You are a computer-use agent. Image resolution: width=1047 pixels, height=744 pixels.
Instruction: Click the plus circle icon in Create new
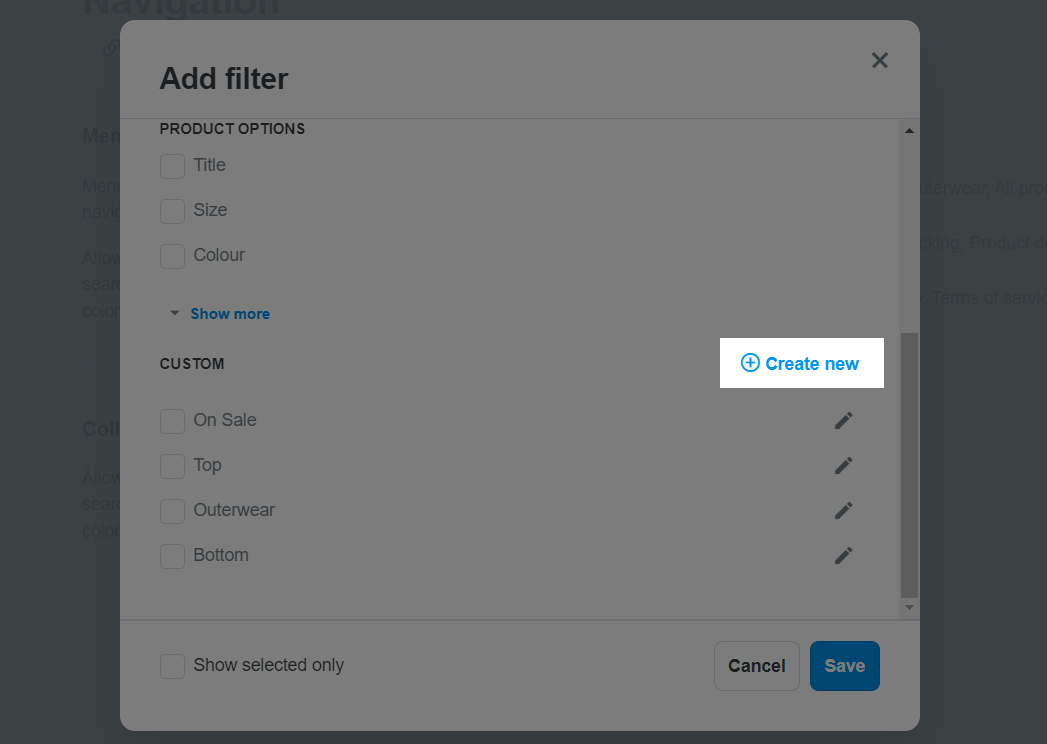click(x=750, y=363)
